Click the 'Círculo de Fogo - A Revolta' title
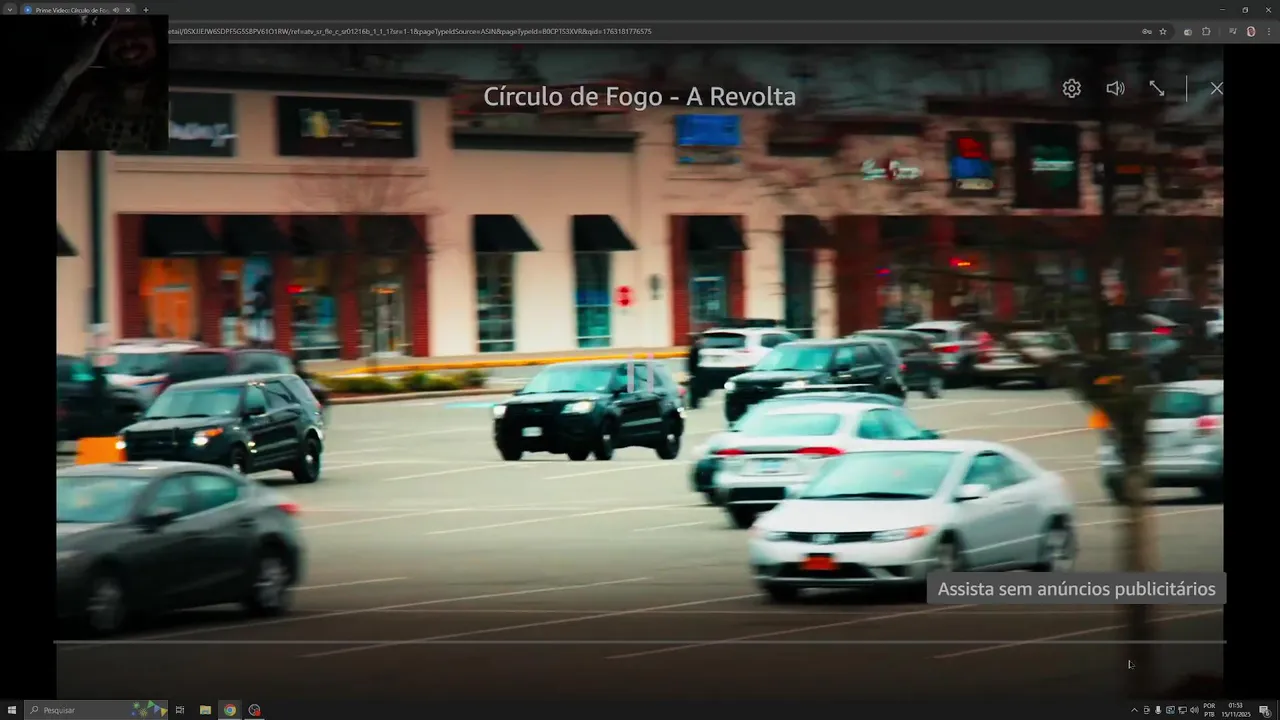 [x=640, y=97]
